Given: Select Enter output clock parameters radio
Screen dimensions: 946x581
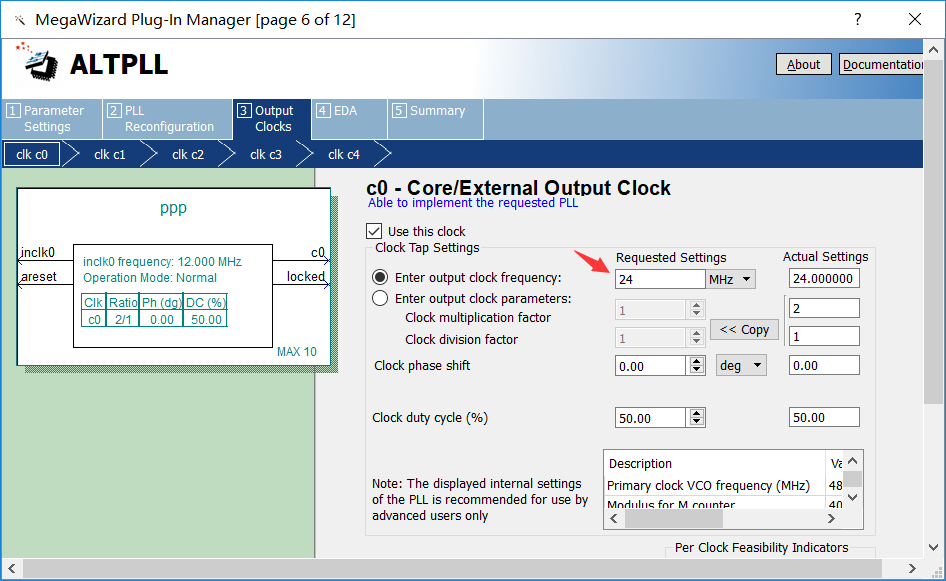Looking at the screenshot, I should click(x=380, y=298).
